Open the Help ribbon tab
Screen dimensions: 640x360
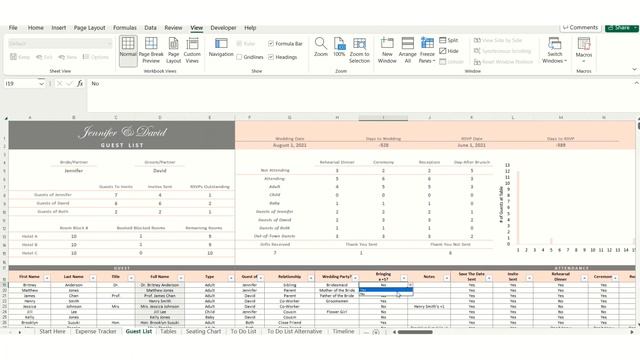click(250, 28)
